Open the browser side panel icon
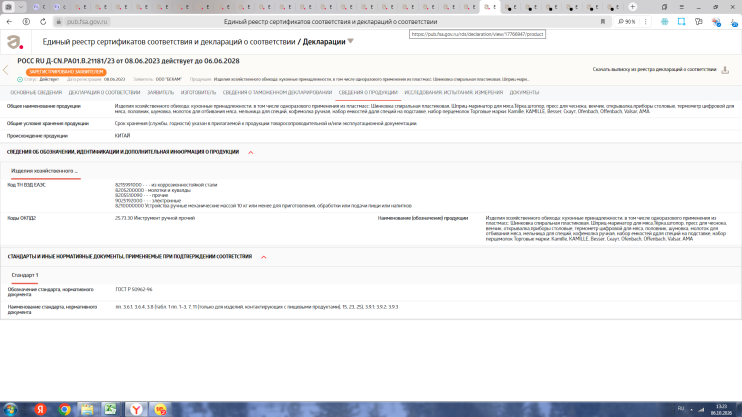 tap(664, 7)
